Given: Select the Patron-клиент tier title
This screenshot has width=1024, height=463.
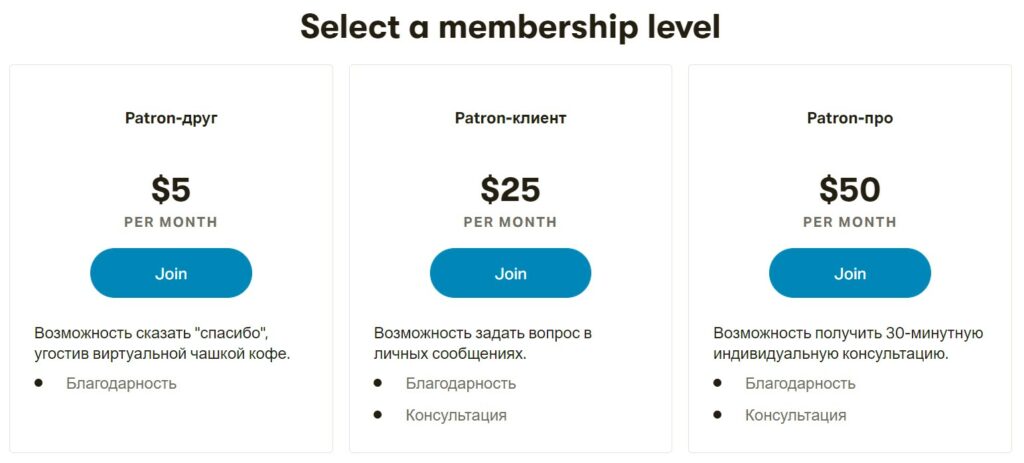Looking at the screenshot, I should click(x=511, y=118).
